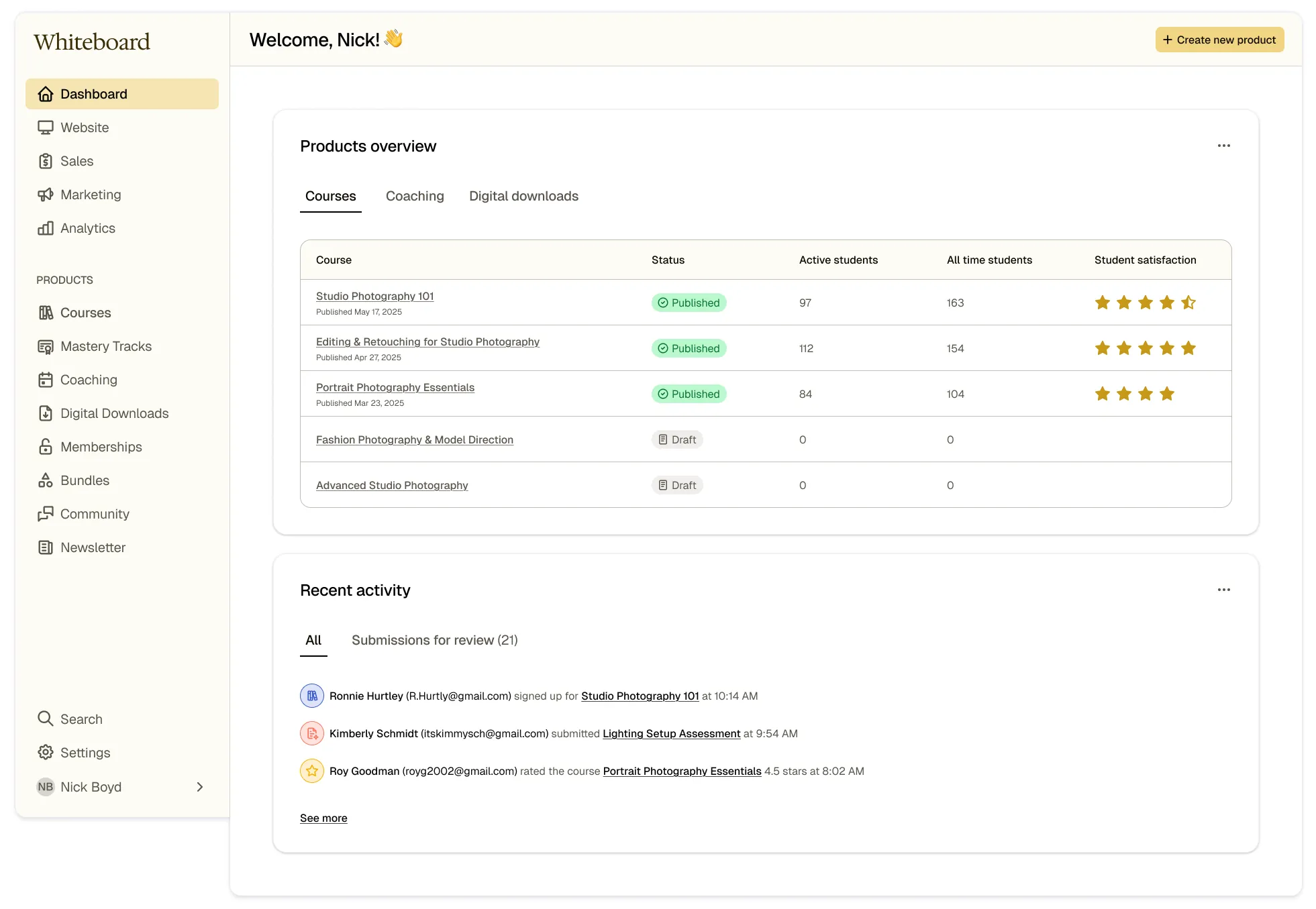Open Marketing via its megaphone icon
Viewport: 1316px width, 909px height.
pos(45,195)
